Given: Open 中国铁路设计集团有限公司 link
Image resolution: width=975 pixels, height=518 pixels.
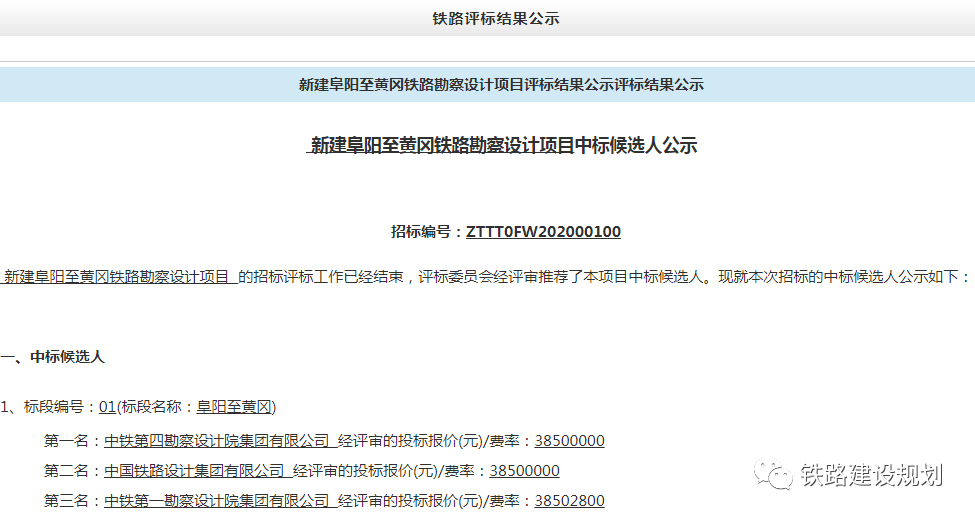Looking at the screenshot, I should pos(194,471).
